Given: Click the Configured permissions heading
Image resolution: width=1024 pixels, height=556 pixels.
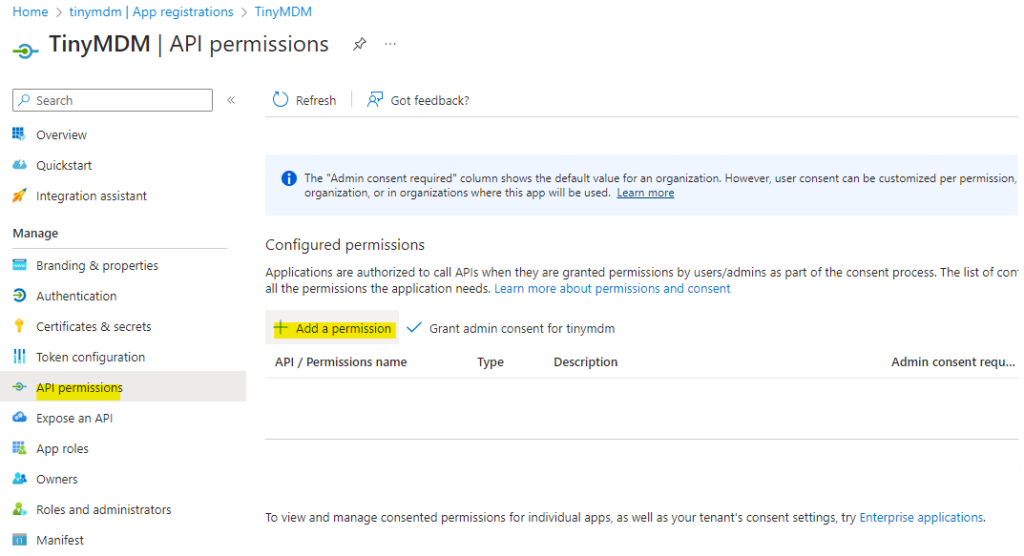Looking at the screenshot, I should pos(345,245).
